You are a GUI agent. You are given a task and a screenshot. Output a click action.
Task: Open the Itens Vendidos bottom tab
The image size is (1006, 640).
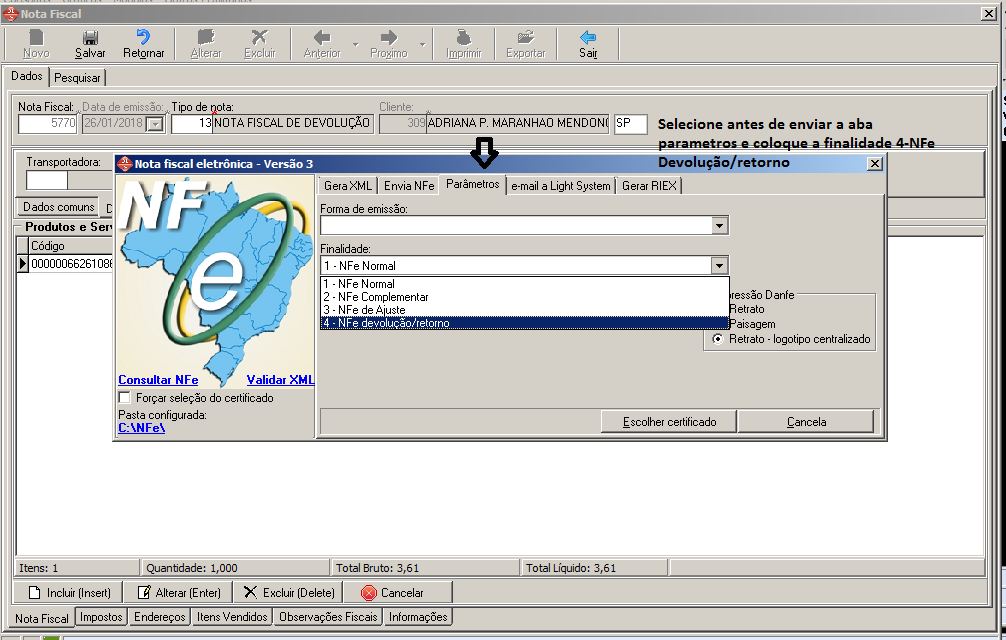coord(232,617)
